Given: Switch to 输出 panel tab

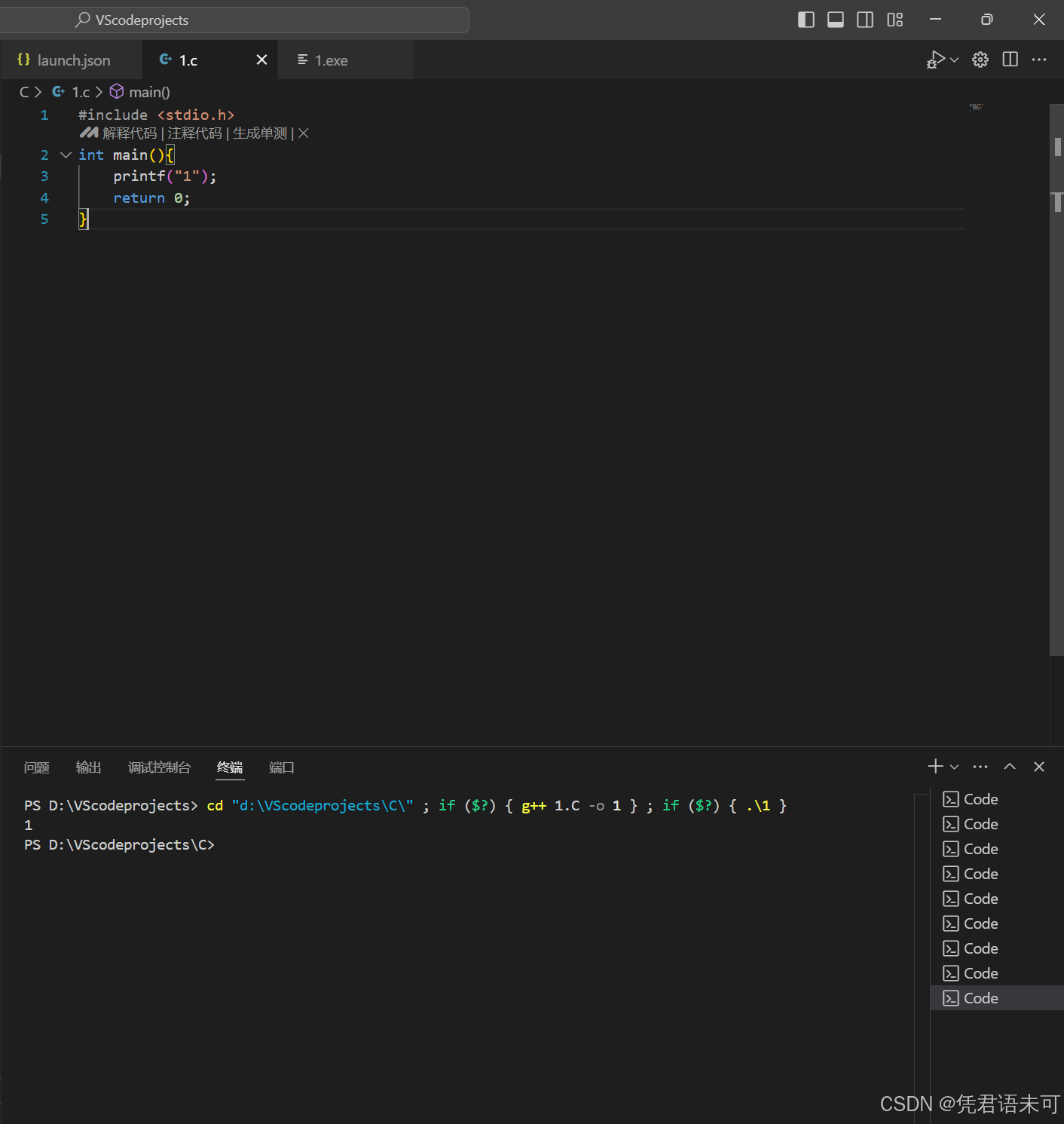Looking at the screenshot, I should [x=88, y=767].
